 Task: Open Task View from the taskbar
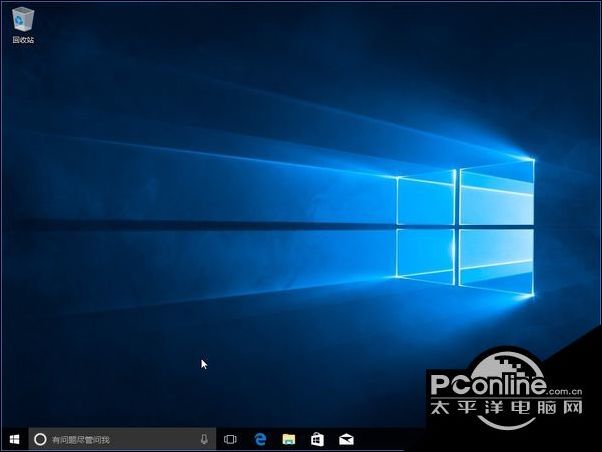pyautogui.click(x=230, y=439)
